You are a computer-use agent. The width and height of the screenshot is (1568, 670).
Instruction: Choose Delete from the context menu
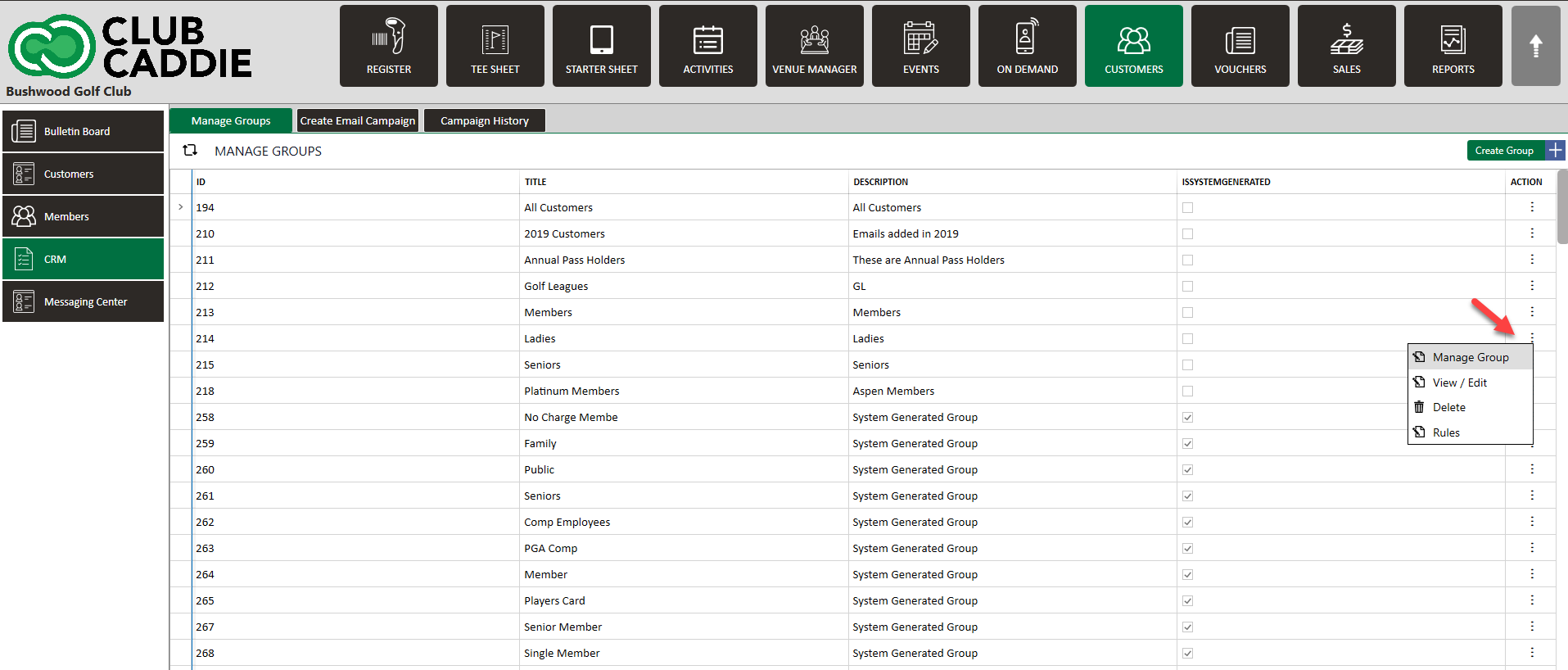[x=1448, y=407]
